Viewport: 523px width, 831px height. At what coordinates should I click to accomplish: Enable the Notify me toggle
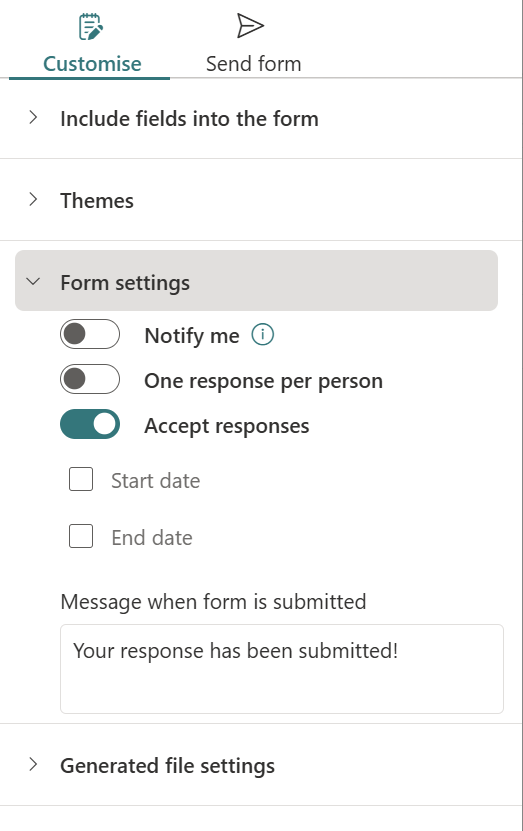tap(90, 334)
